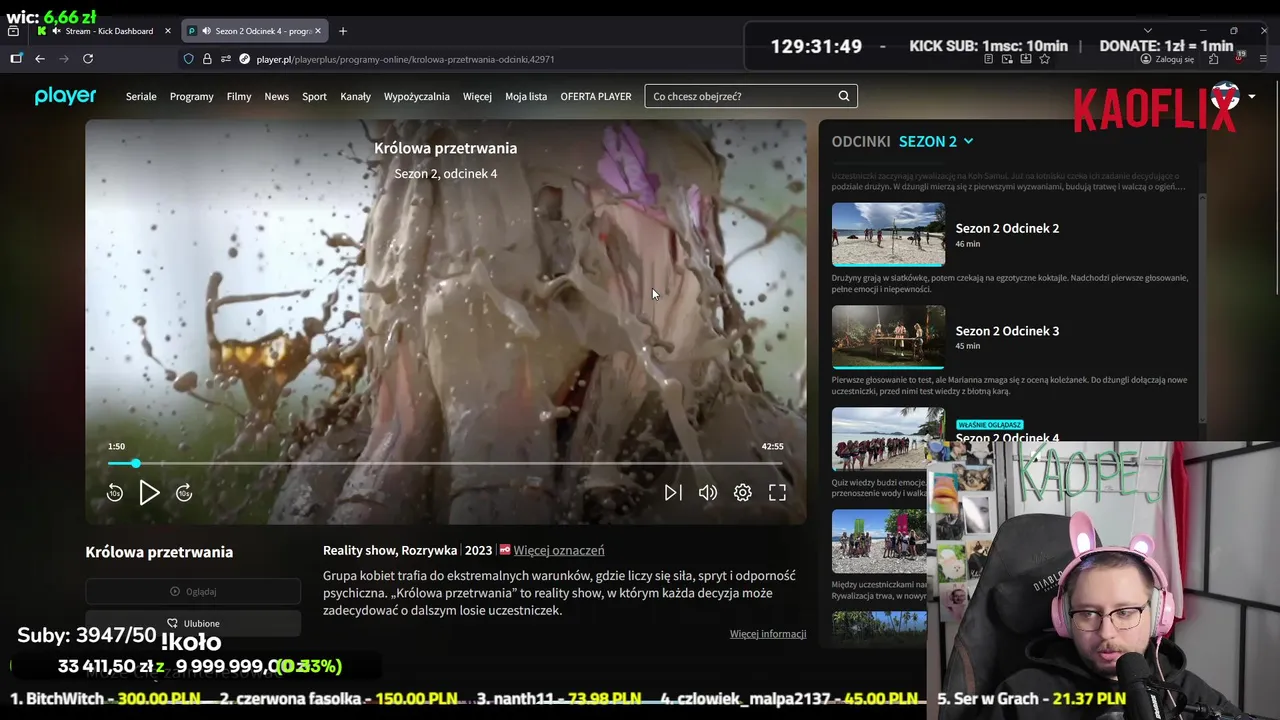Image resolution: width=1280 pixels, height=720 pixels.
Task: Close the Sezon 2 Odcinek 4 tab
Action: [318, 31]
